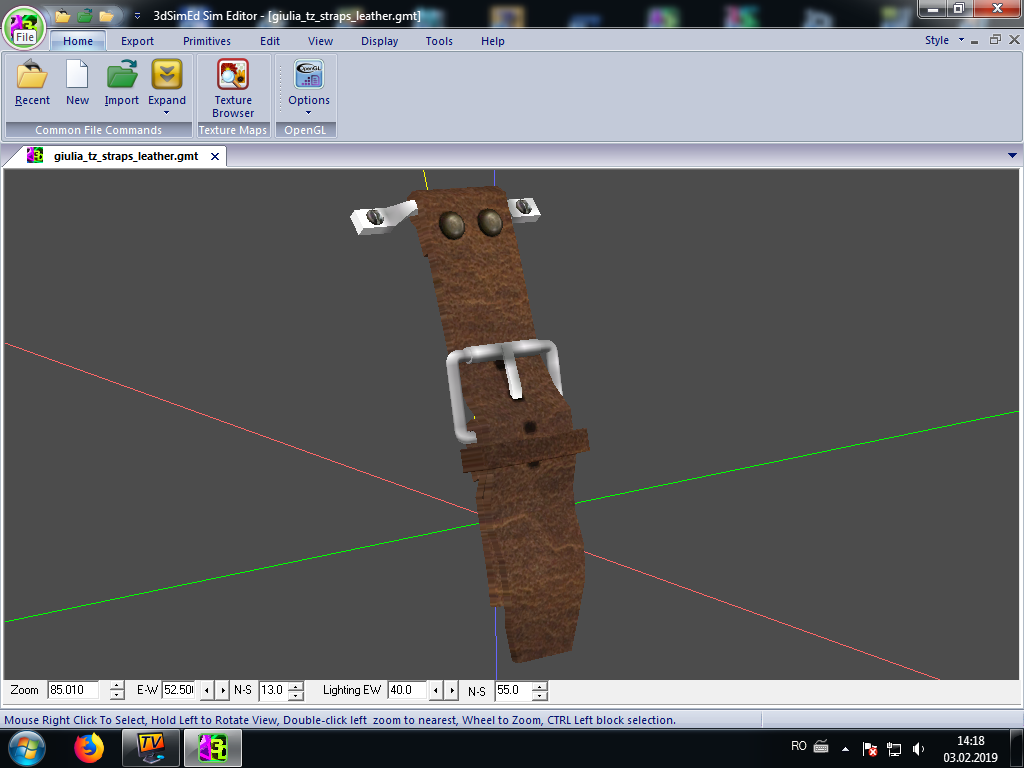Click the view E-W value field
The width and height of the screenshot is (1024, 768).
(x=178, y=690)
